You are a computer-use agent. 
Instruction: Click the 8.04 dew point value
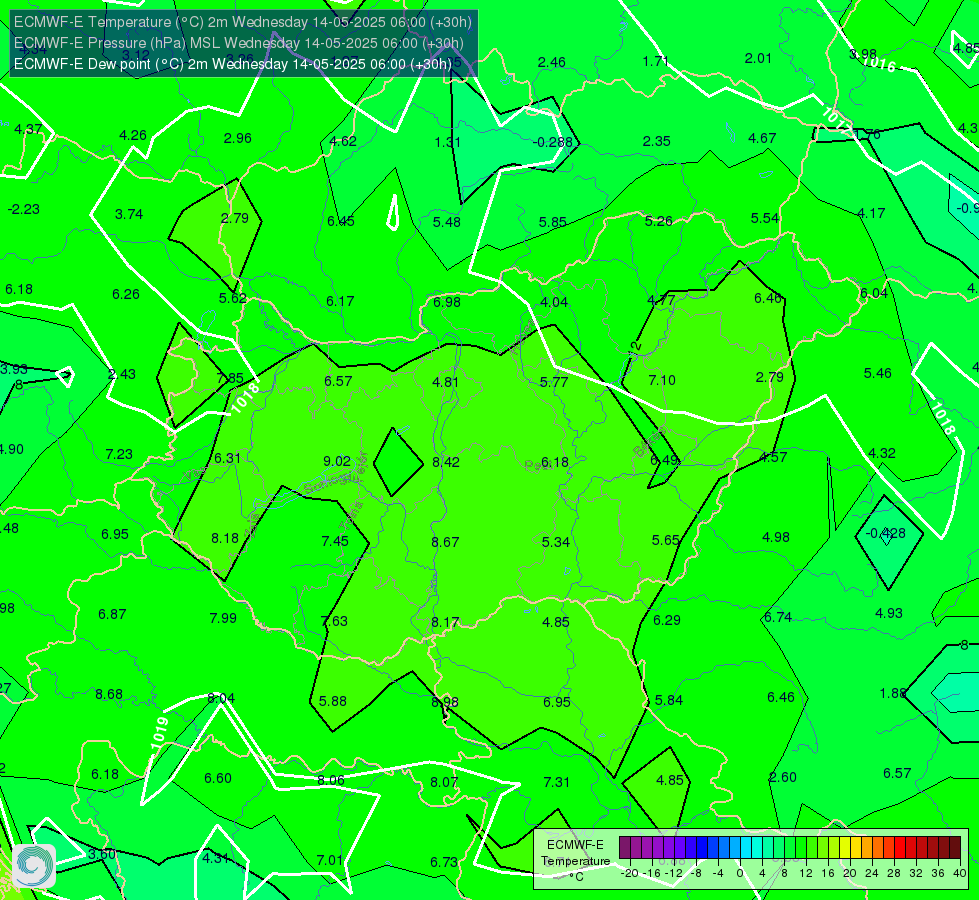(x=221, y=698)
